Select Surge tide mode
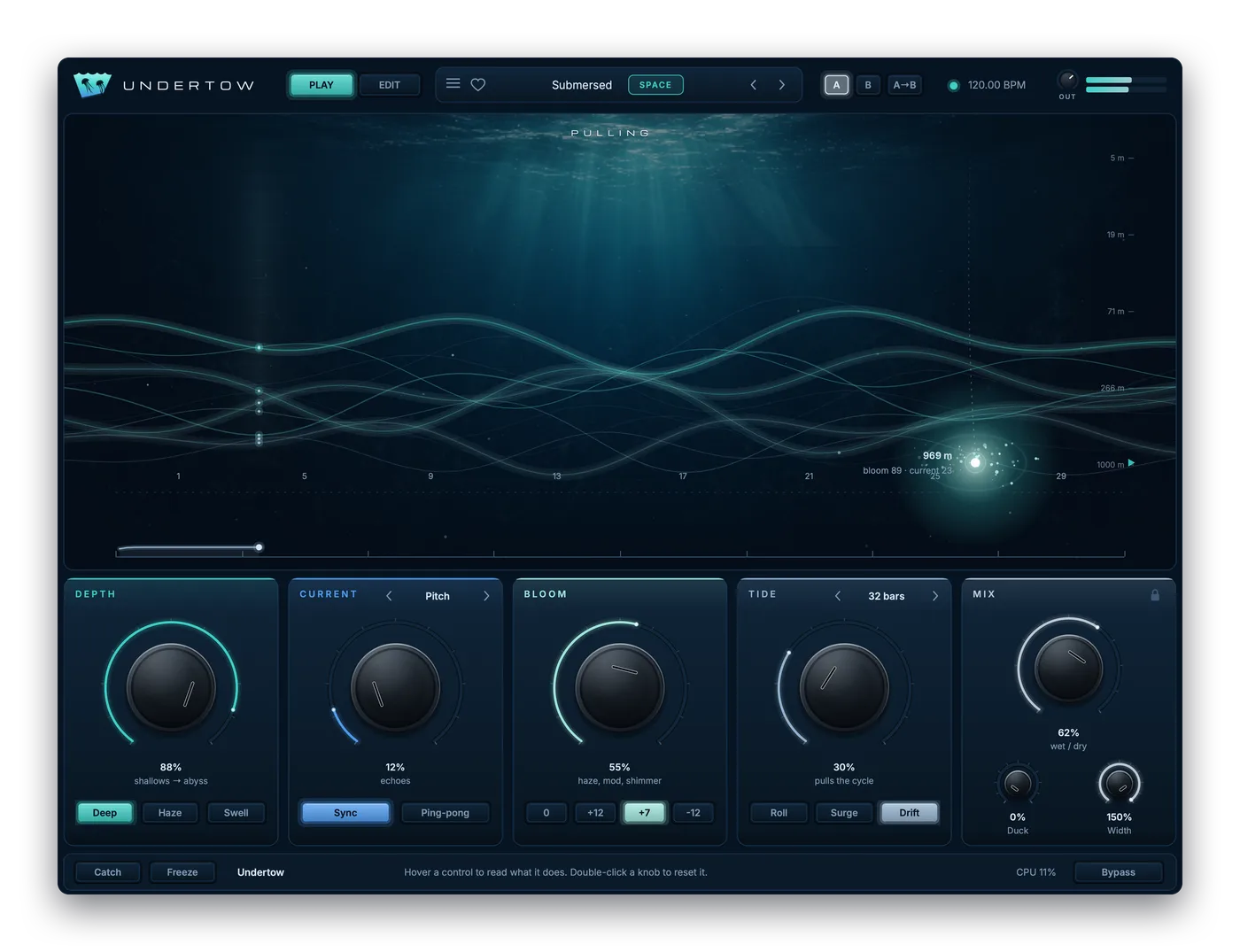This screenshot has height=952, width=1240. pyautogui.click(x=844, y=813)
